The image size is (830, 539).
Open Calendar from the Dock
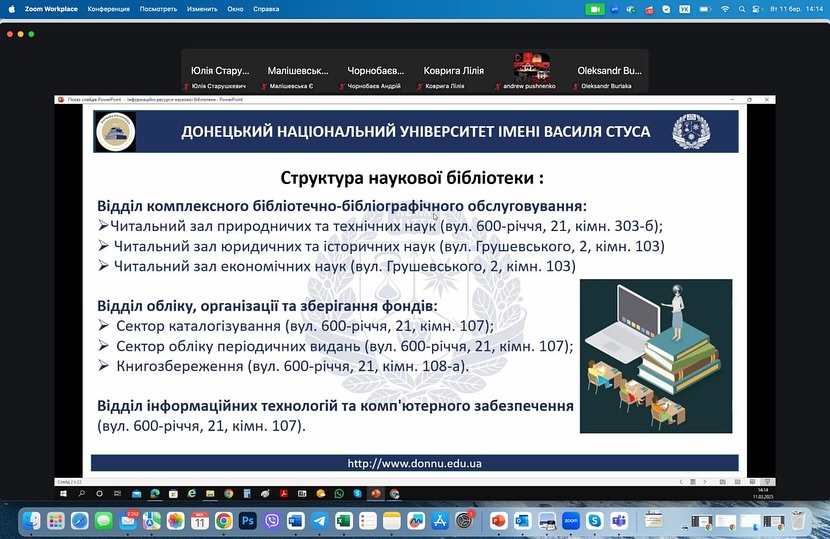point(200,522)
